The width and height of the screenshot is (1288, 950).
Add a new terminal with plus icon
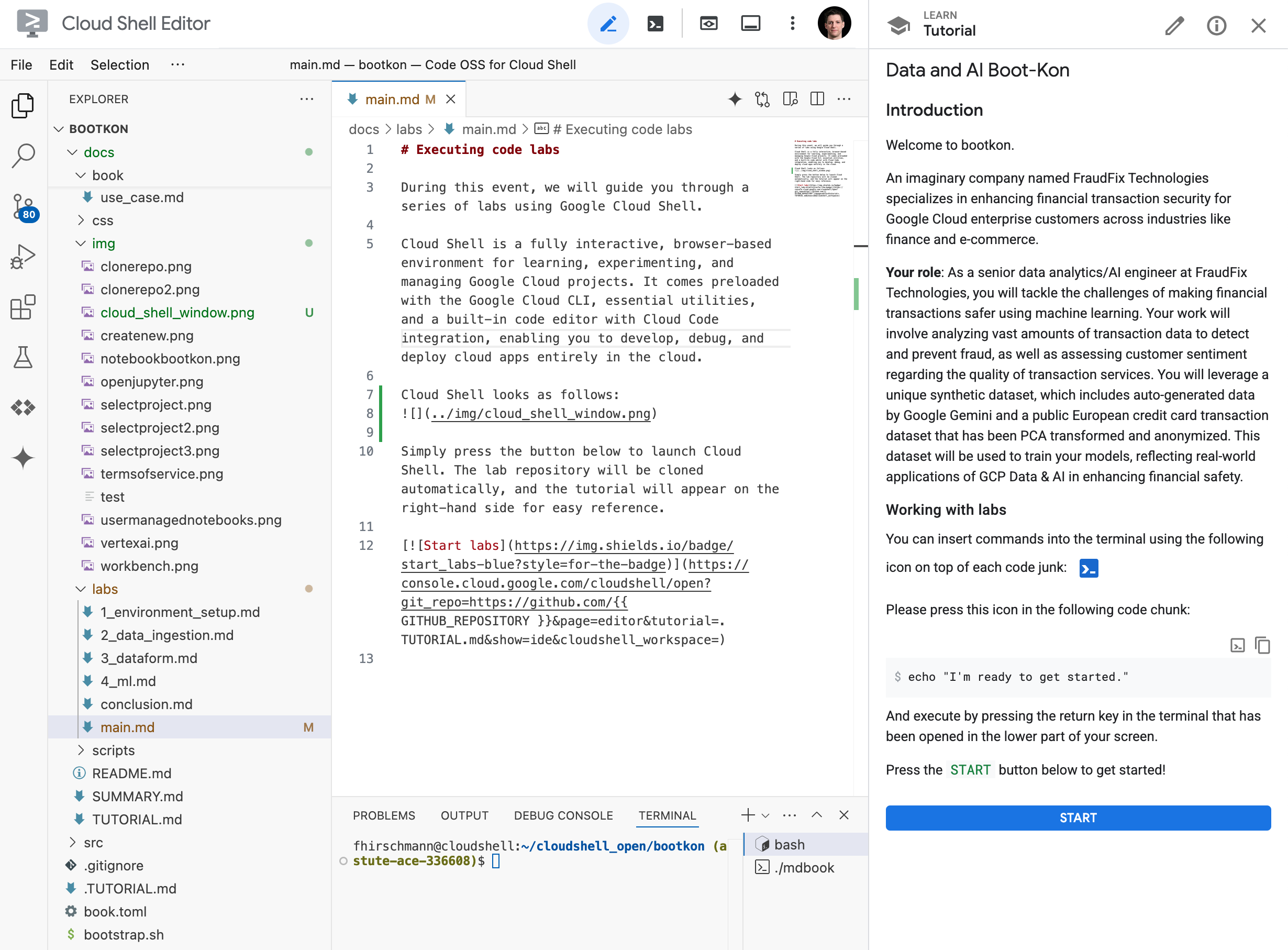click(x=748, y=815)
